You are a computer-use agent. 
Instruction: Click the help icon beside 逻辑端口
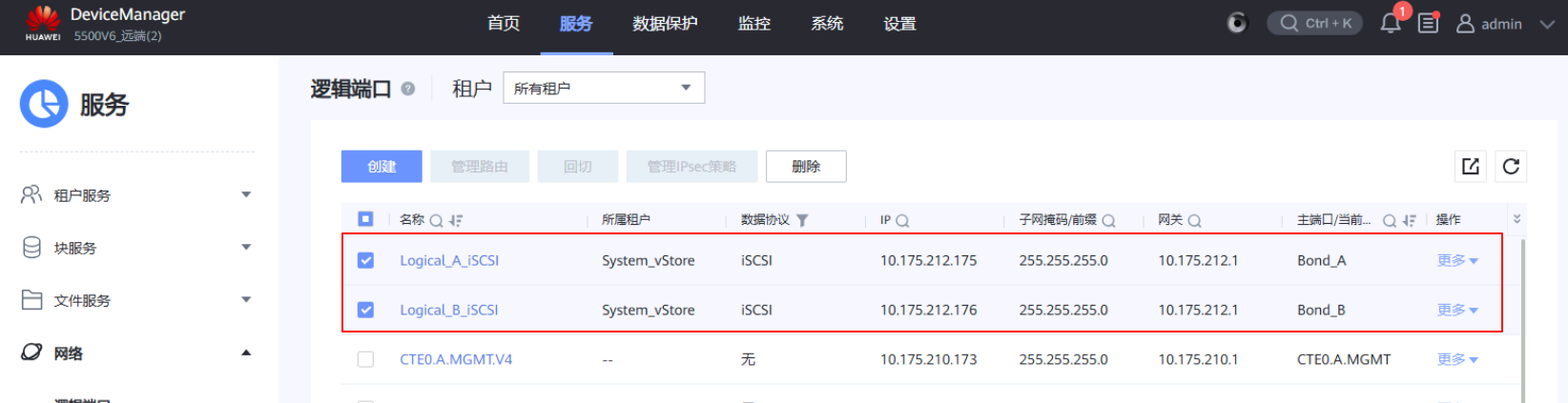coord(408,89)
